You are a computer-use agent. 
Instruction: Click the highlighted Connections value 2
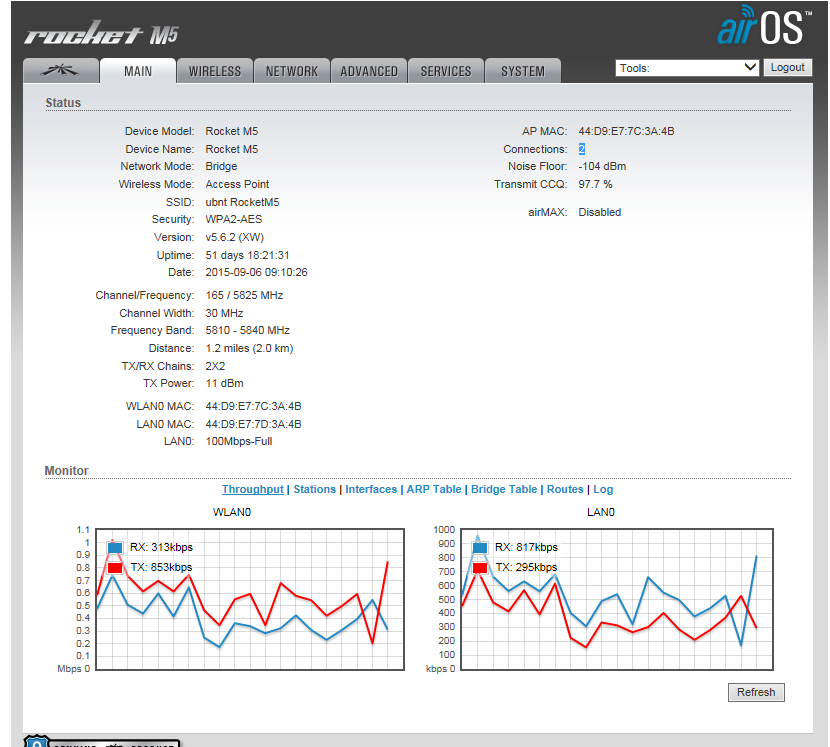point(582,149)
